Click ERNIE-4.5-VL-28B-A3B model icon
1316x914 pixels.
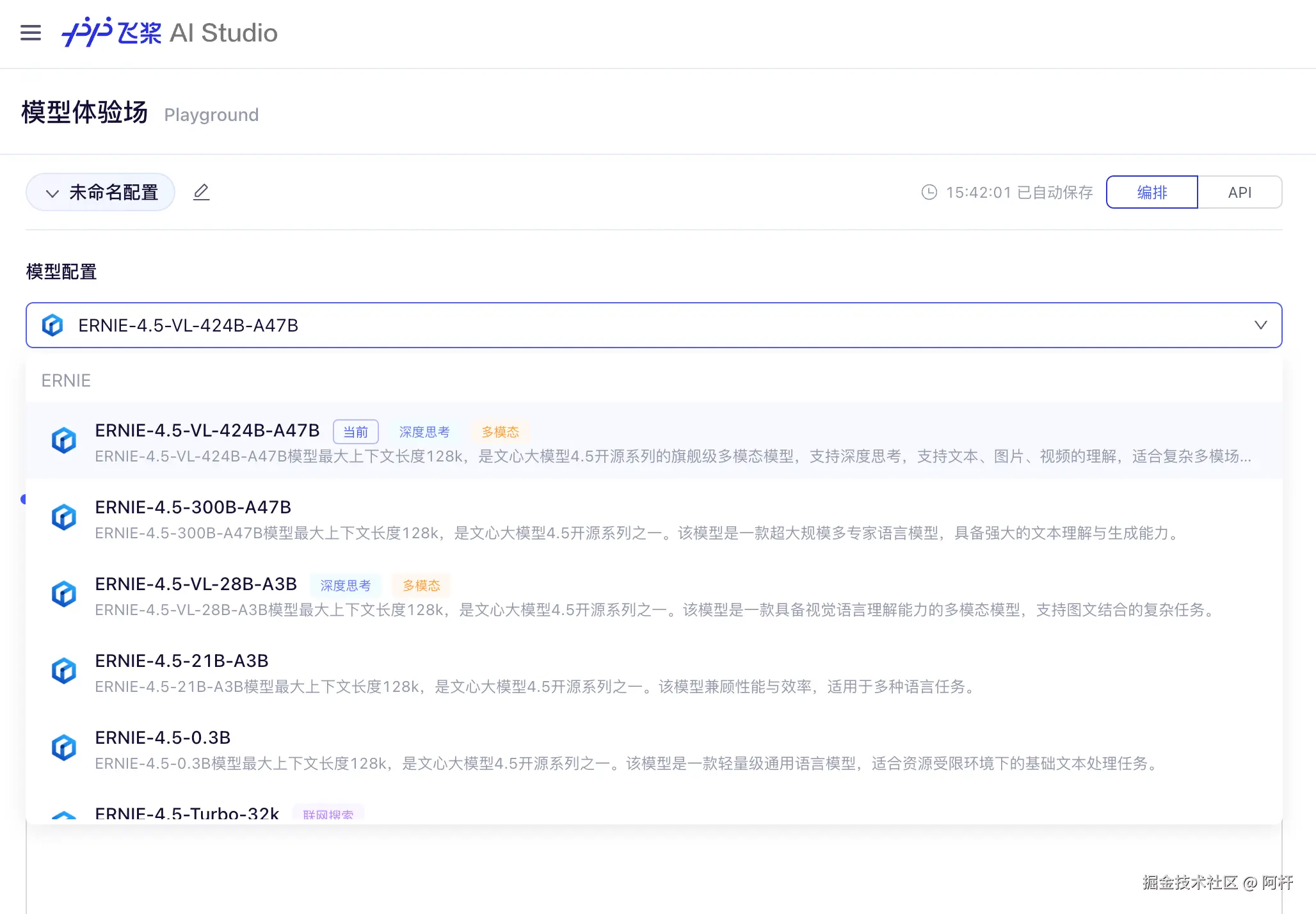click(64, 594)
